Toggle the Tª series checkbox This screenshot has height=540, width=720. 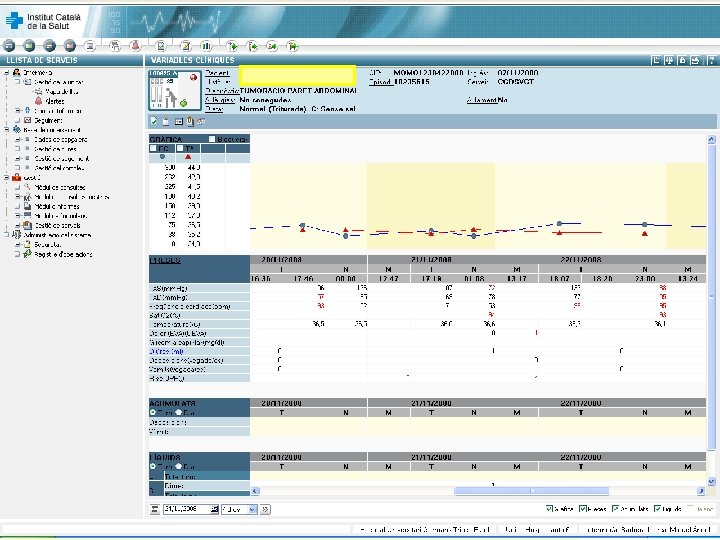point(180,148)
